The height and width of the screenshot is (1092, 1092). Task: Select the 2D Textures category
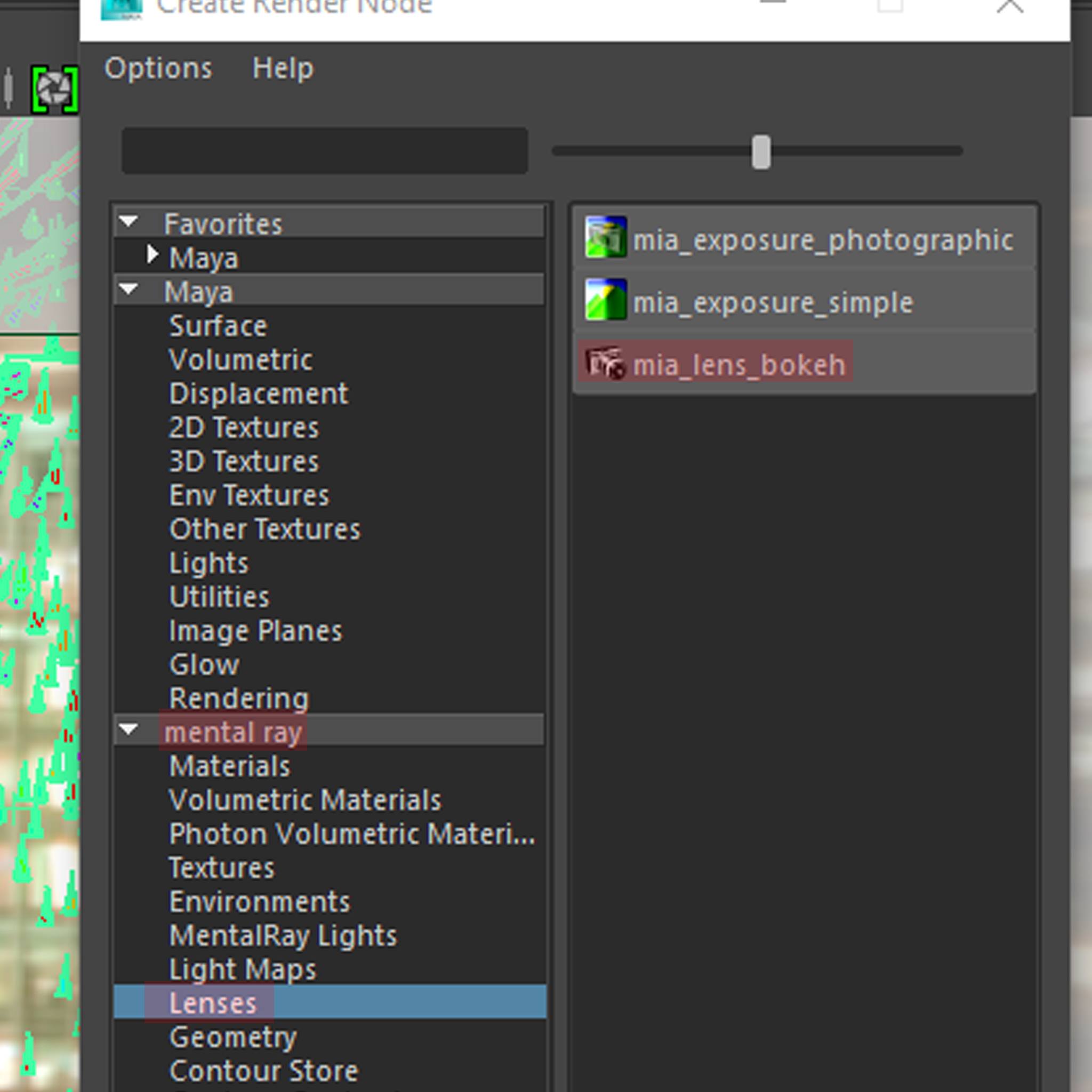(244, 427)
